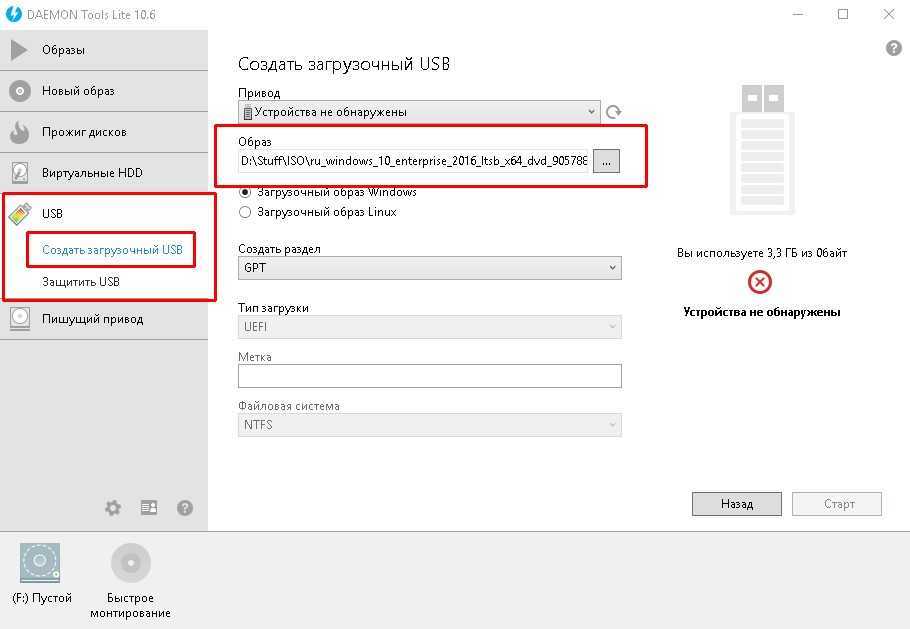The height and width of the screenshot is (629, 910).
Task: Open the Образы section play icon
Action: (19, 50)
